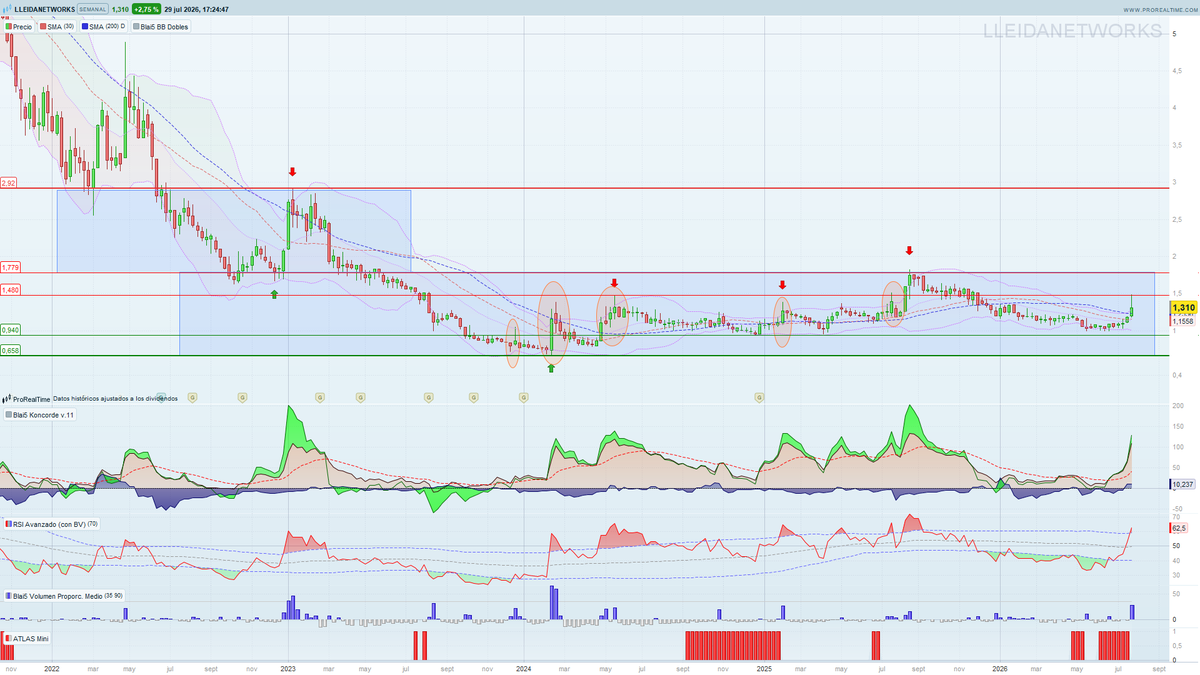Click the 2,5 value on the price axis

click(1177, 218)
